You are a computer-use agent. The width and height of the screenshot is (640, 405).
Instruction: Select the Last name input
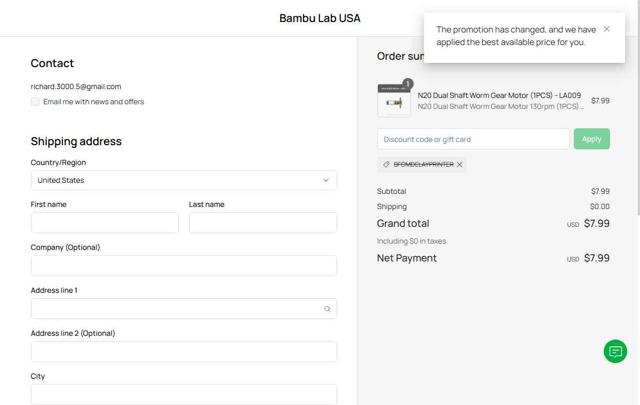point(262,223)
